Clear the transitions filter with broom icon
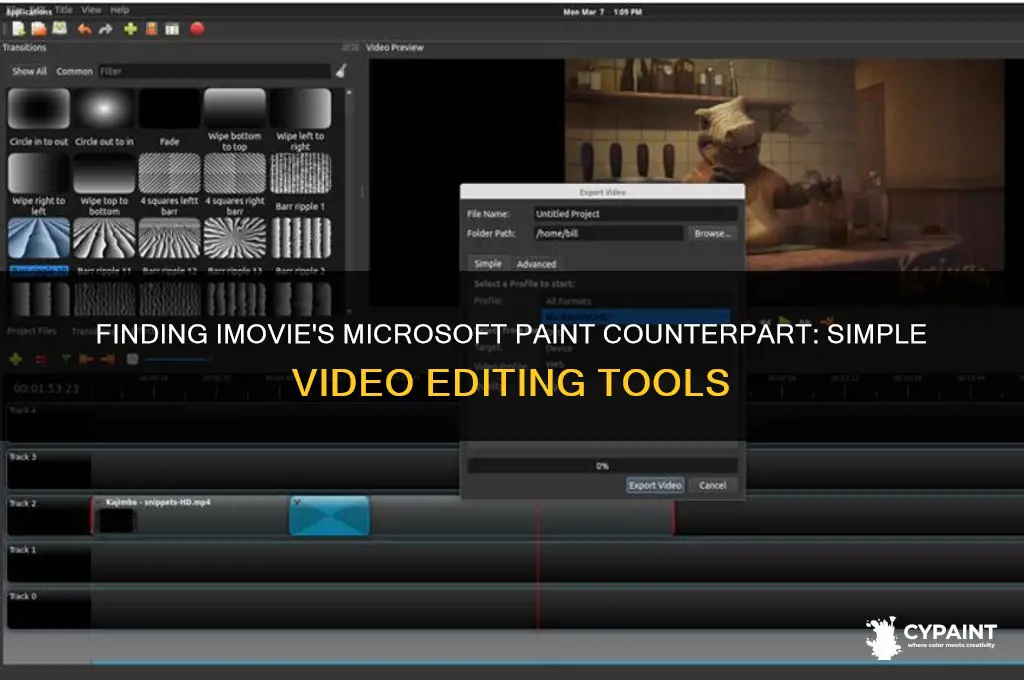Viewport: 1024px width, 680px height. pyautogui.click(x=341, y=71)
